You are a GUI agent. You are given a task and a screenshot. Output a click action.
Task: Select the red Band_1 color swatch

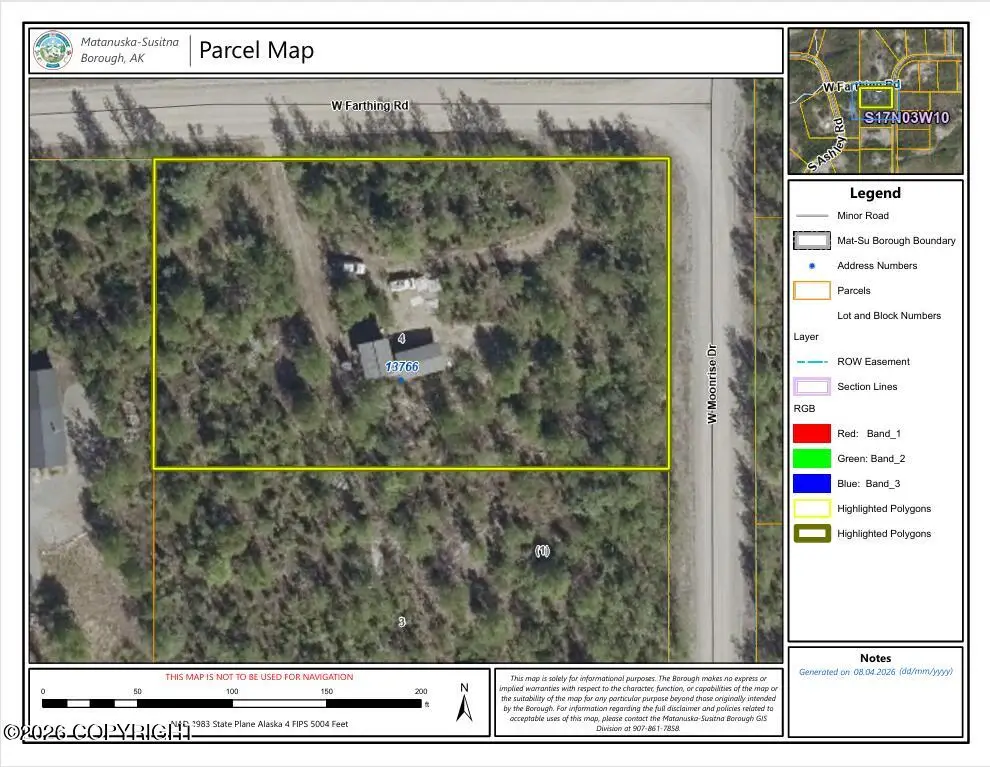click(810, 433)
